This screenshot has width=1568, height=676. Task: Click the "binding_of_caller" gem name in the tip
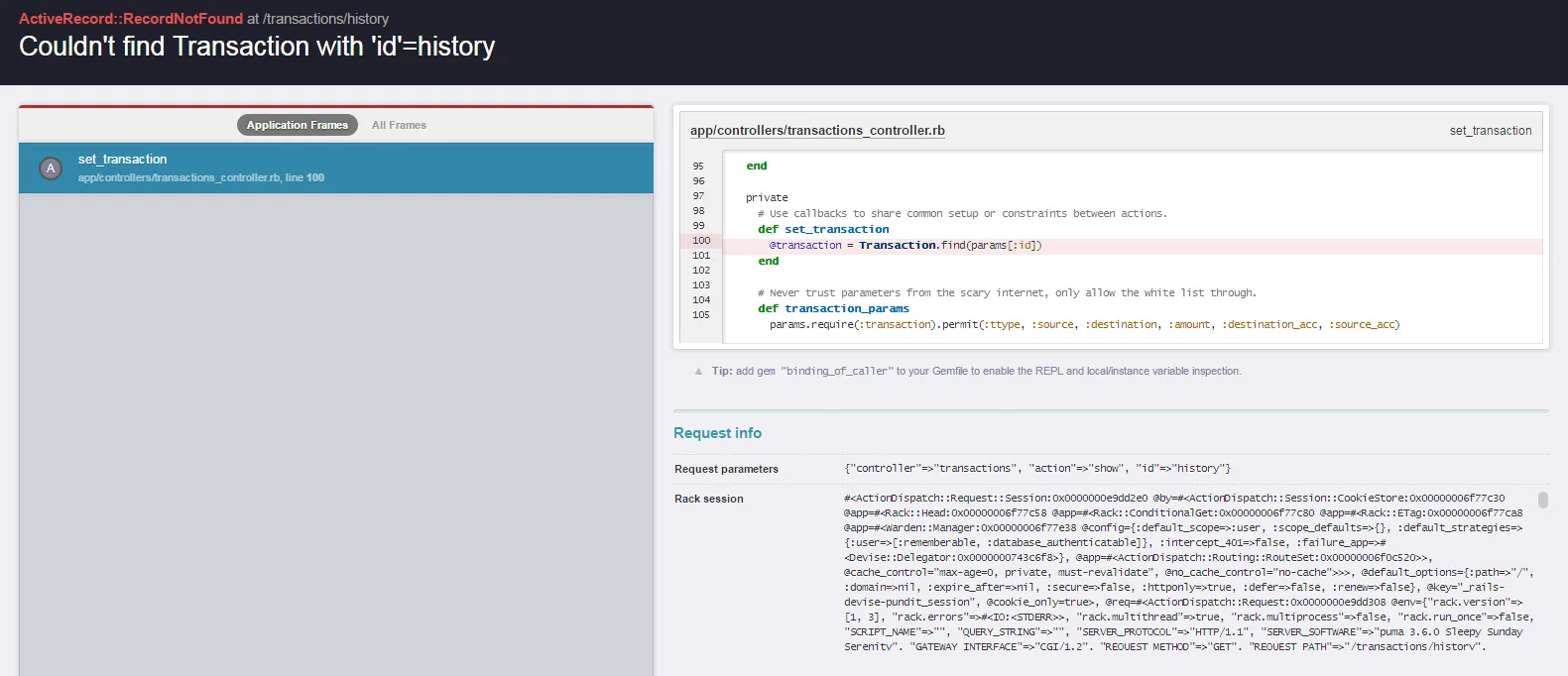837,372
